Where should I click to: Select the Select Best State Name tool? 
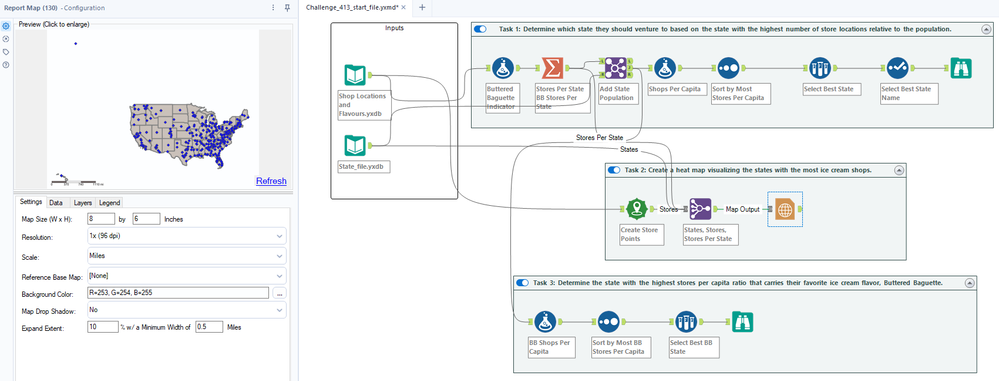click(897, 68)
